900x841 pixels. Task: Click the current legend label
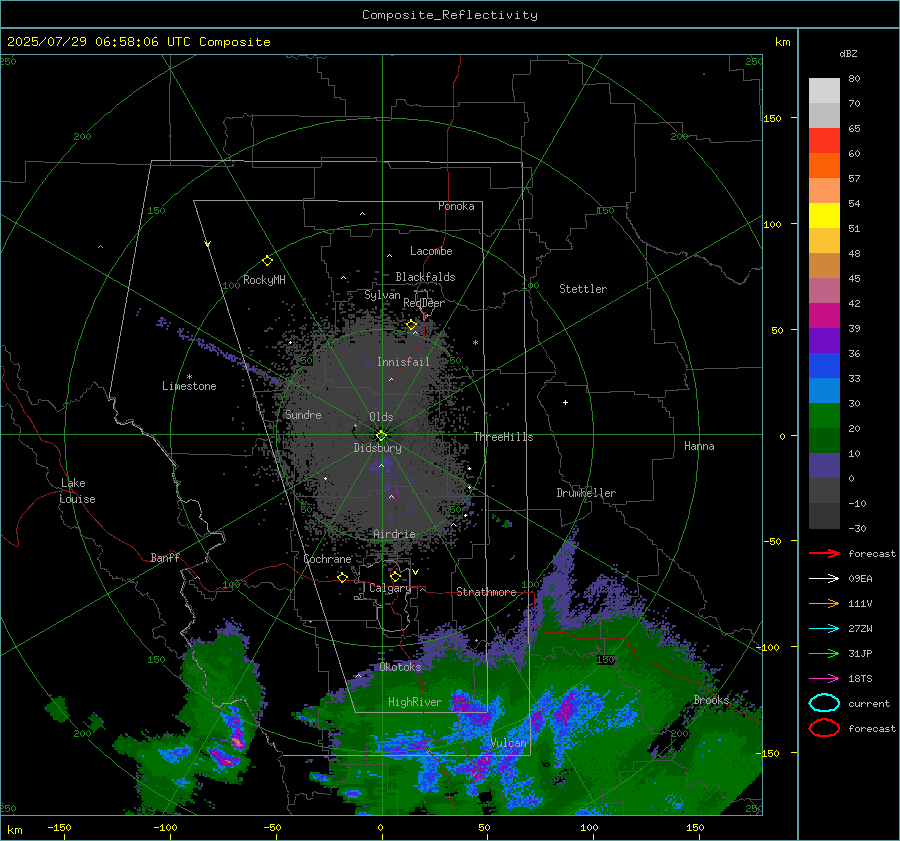point(869,704)
